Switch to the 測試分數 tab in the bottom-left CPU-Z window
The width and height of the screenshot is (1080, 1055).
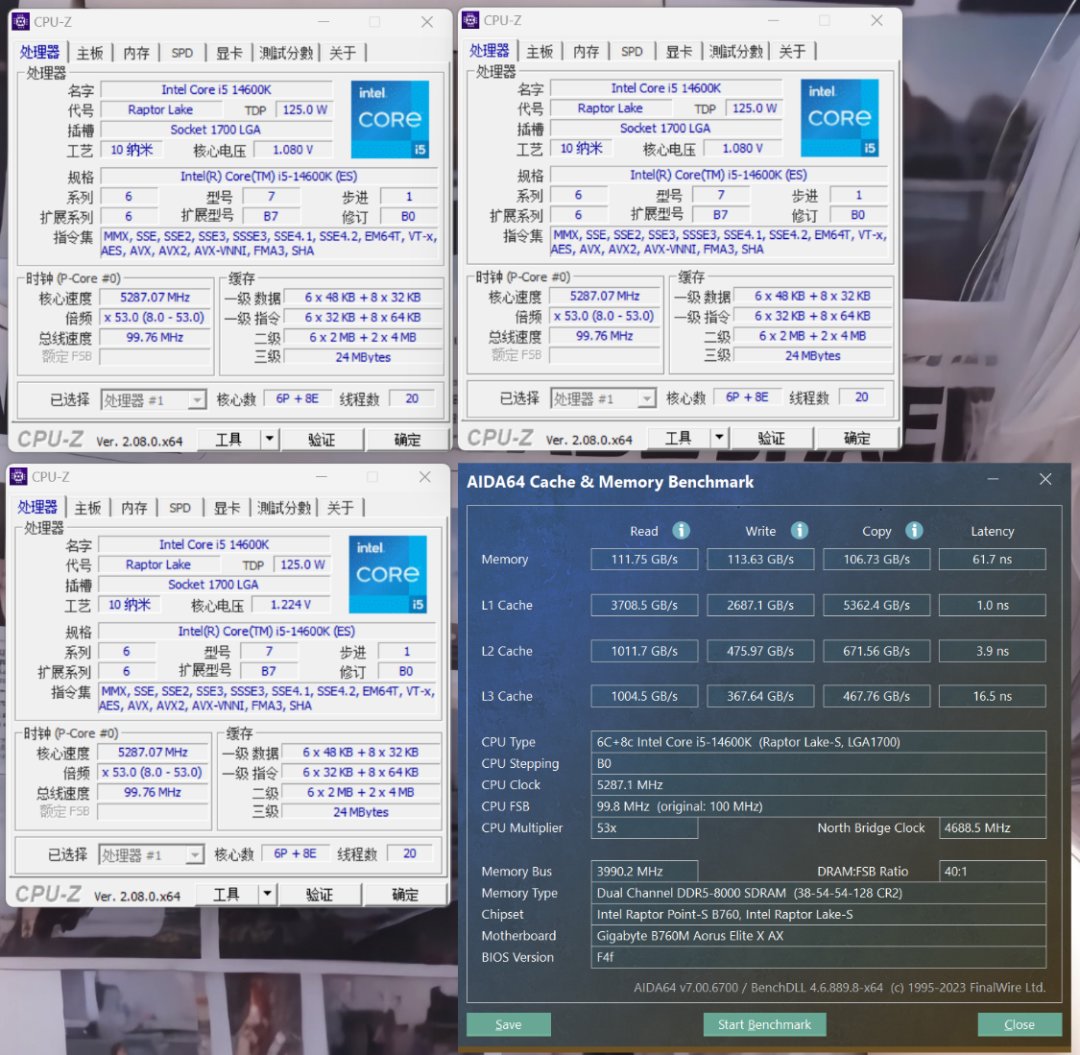click(x=284, y=508)
